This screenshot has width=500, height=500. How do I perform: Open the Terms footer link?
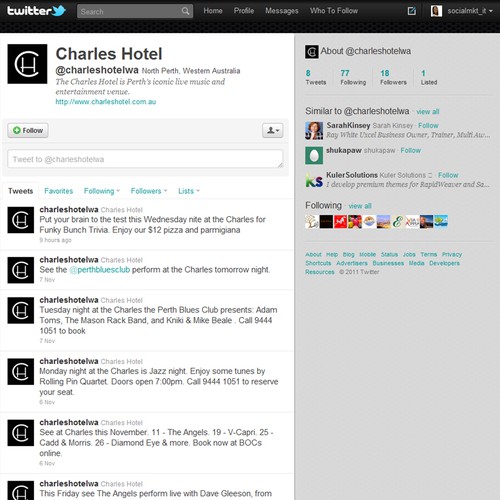428,254
